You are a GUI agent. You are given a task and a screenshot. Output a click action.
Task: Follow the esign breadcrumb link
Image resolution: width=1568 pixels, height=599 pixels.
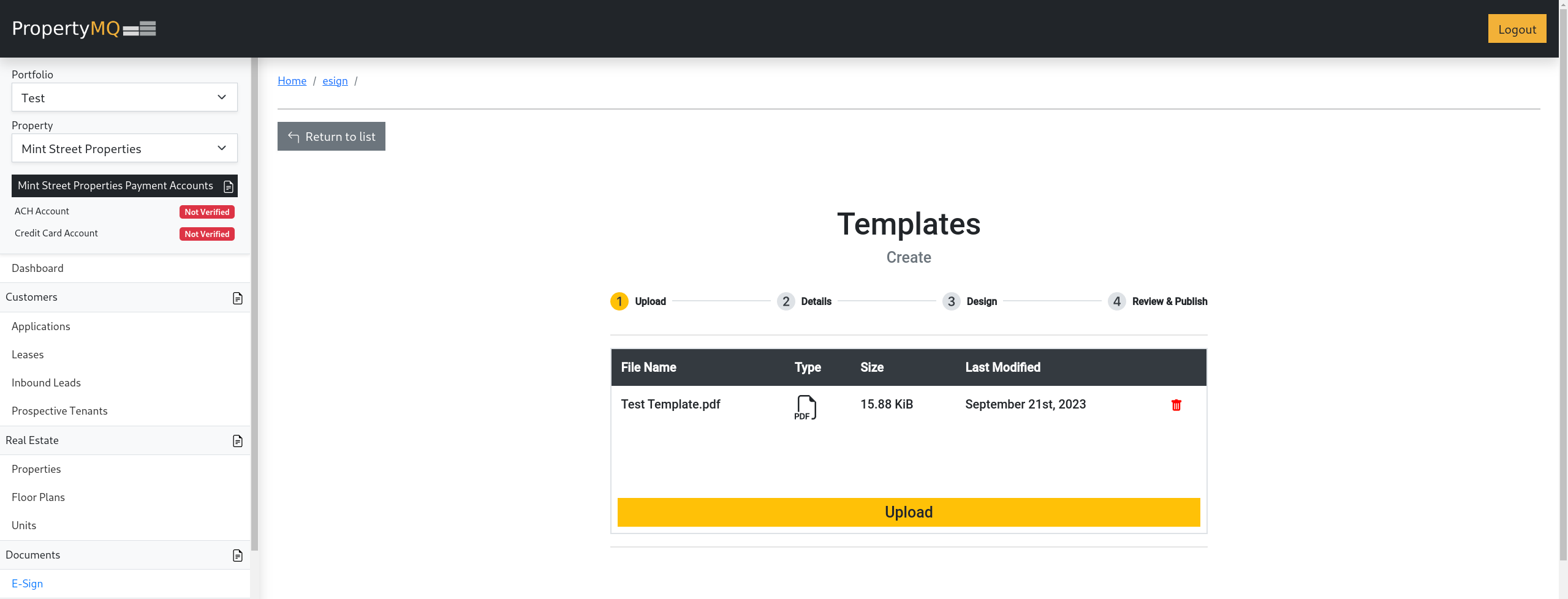[x=335, y=81]
